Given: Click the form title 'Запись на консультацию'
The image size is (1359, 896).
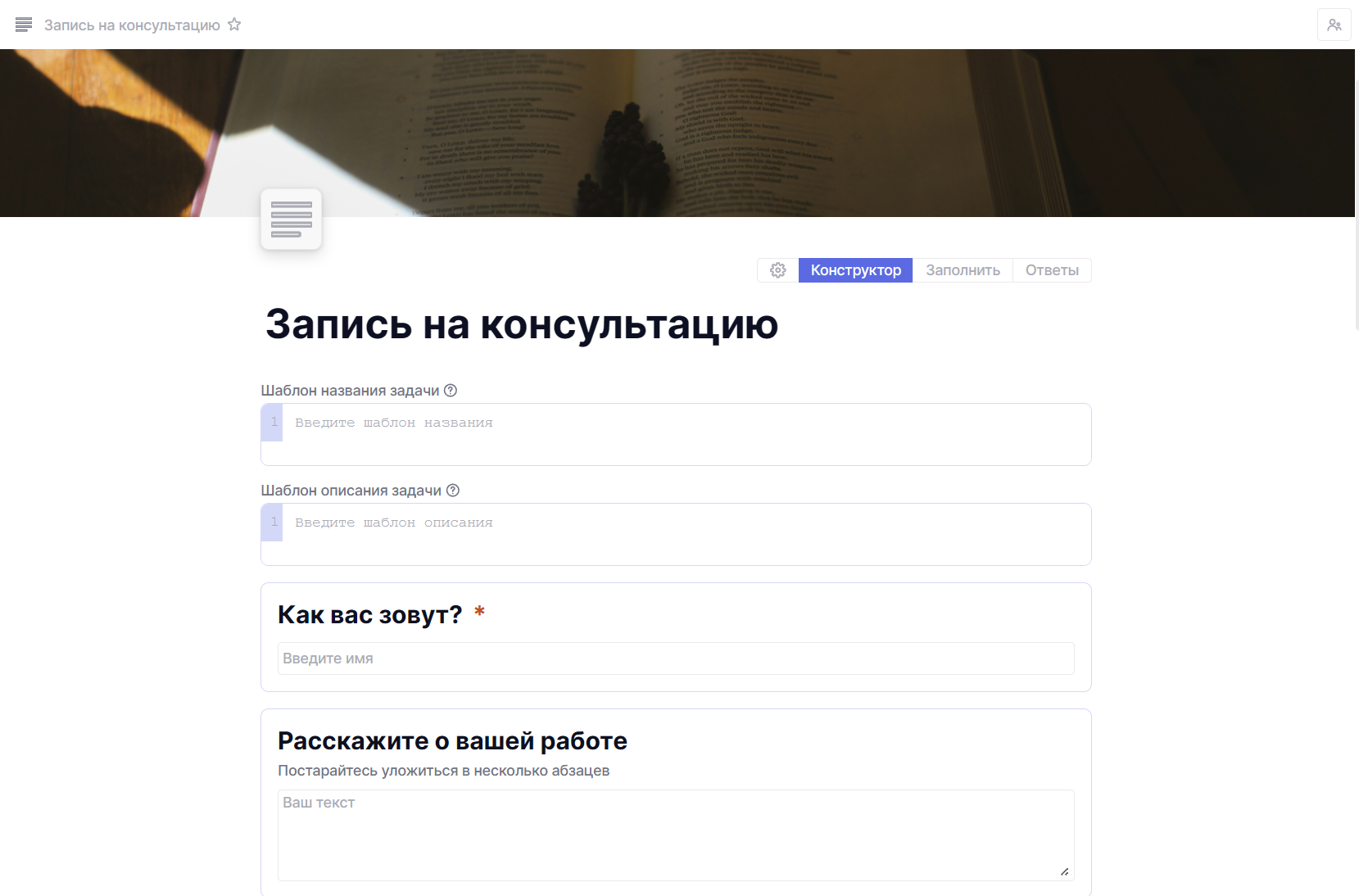Looking at the screenshot, I should 521,324.
